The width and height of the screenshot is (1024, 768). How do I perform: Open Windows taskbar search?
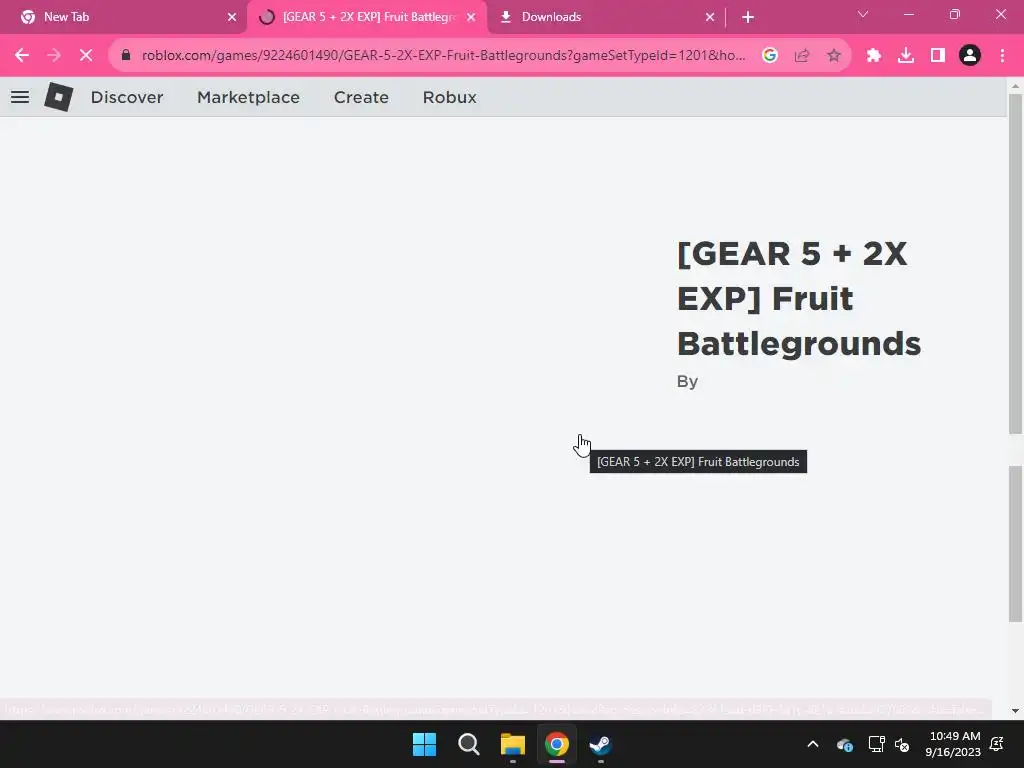[x=468, y=744]
